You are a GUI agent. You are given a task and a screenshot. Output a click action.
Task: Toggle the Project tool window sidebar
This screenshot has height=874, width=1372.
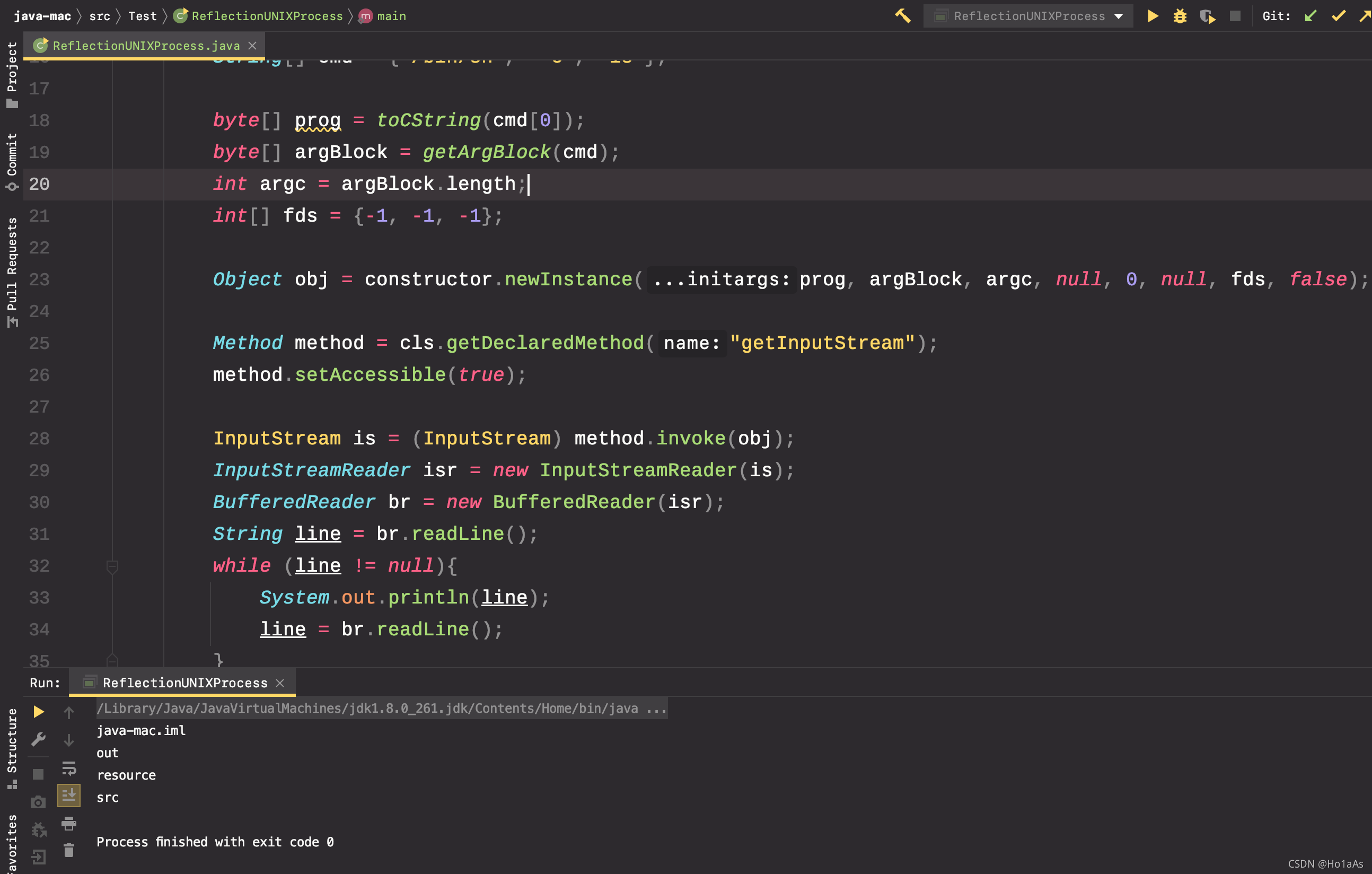pyautogui.click(x=12, y=74)
